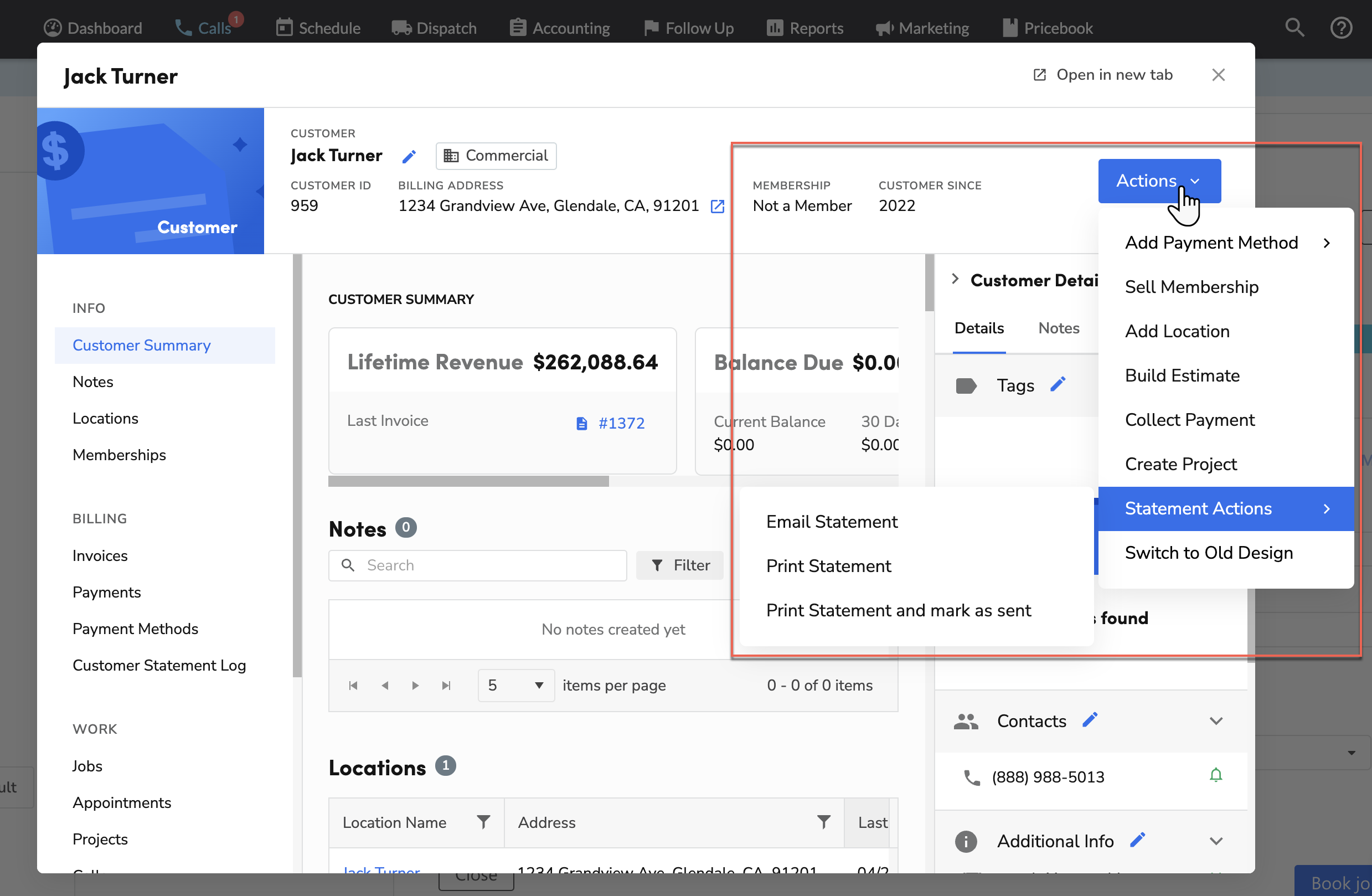The image size is (1372, 896).
Task: Click the horizontal scrollbar under Customer Summary
Action: (x=467, y=481)
